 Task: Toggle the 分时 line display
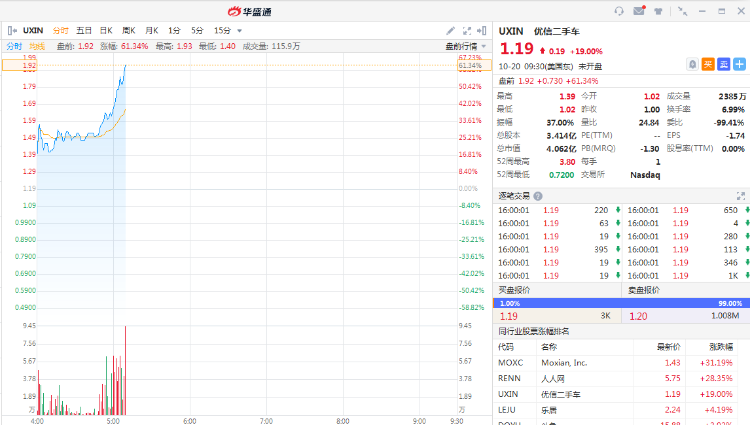(14, 46)
